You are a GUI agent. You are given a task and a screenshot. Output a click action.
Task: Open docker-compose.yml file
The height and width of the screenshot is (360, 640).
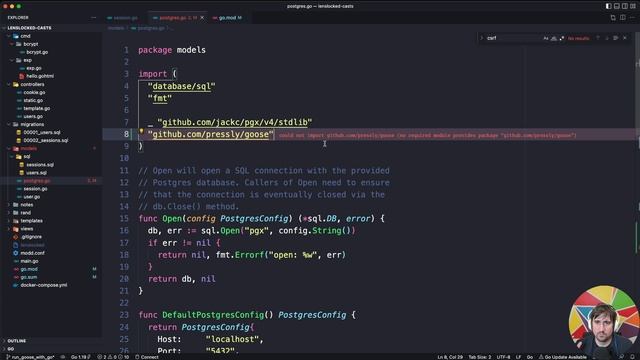point(44,285)
